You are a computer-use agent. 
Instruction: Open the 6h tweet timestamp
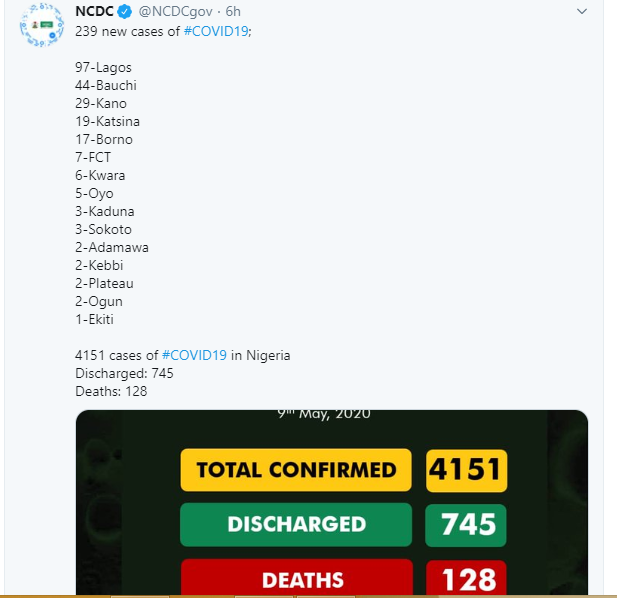pyautogui.click(x=233, y=12)
